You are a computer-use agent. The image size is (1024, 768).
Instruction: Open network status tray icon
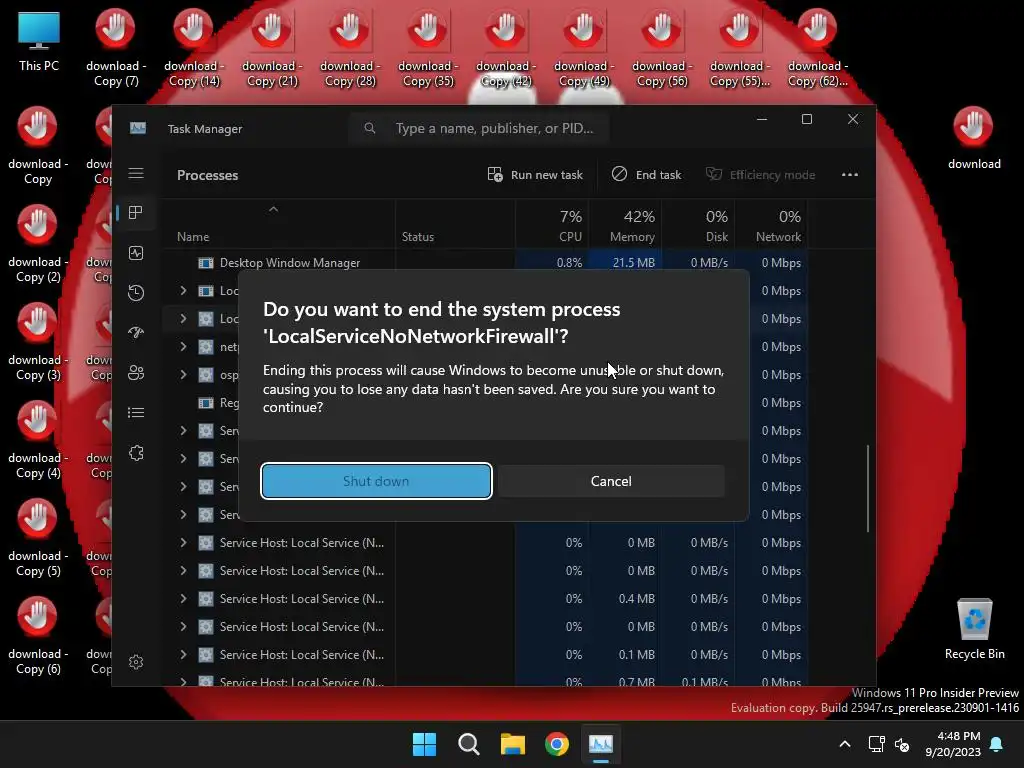pos(876,744)
